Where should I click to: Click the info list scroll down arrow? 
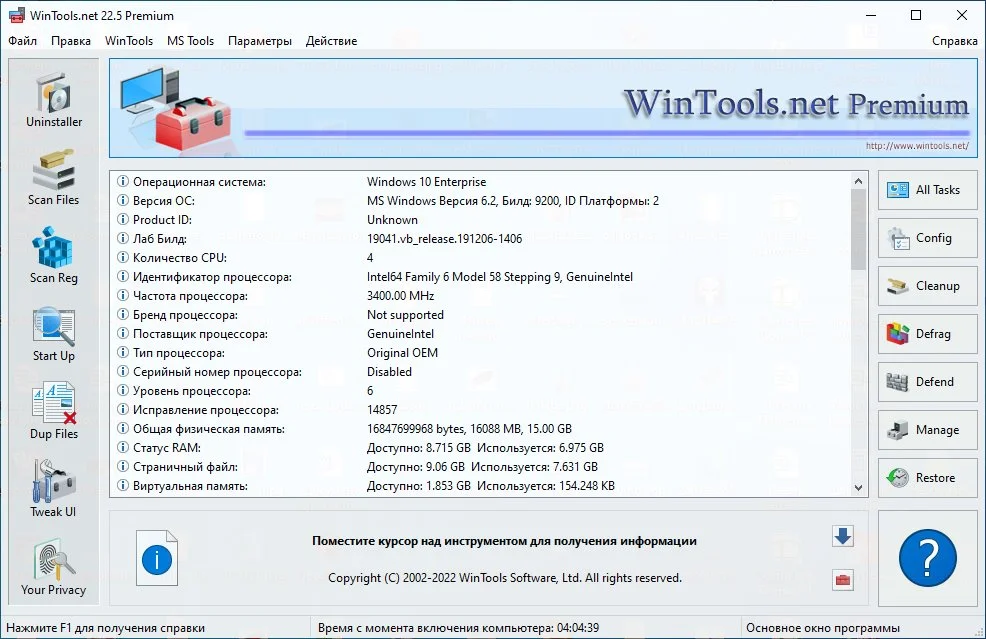(858, 488)
